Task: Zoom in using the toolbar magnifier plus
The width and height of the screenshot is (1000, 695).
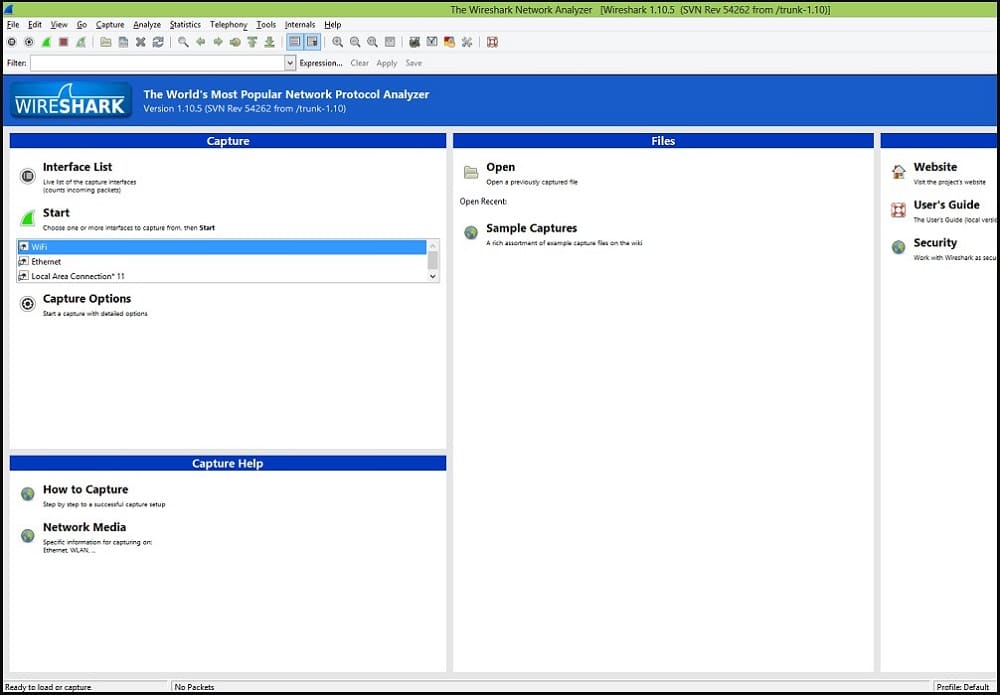Action: click(337, 42)
